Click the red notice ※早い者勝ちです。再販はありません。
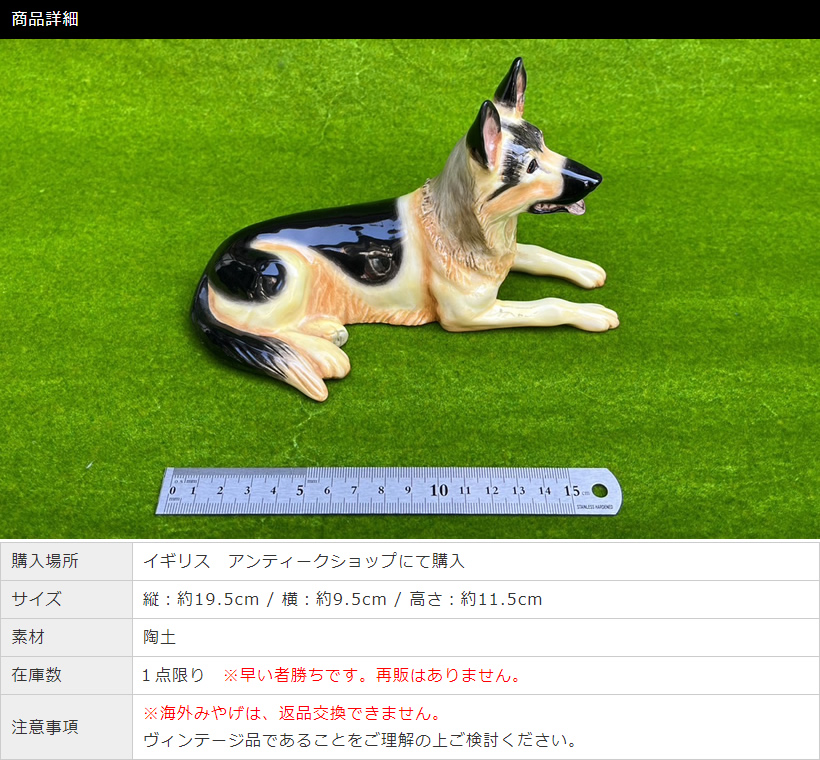 coord(372,675)
